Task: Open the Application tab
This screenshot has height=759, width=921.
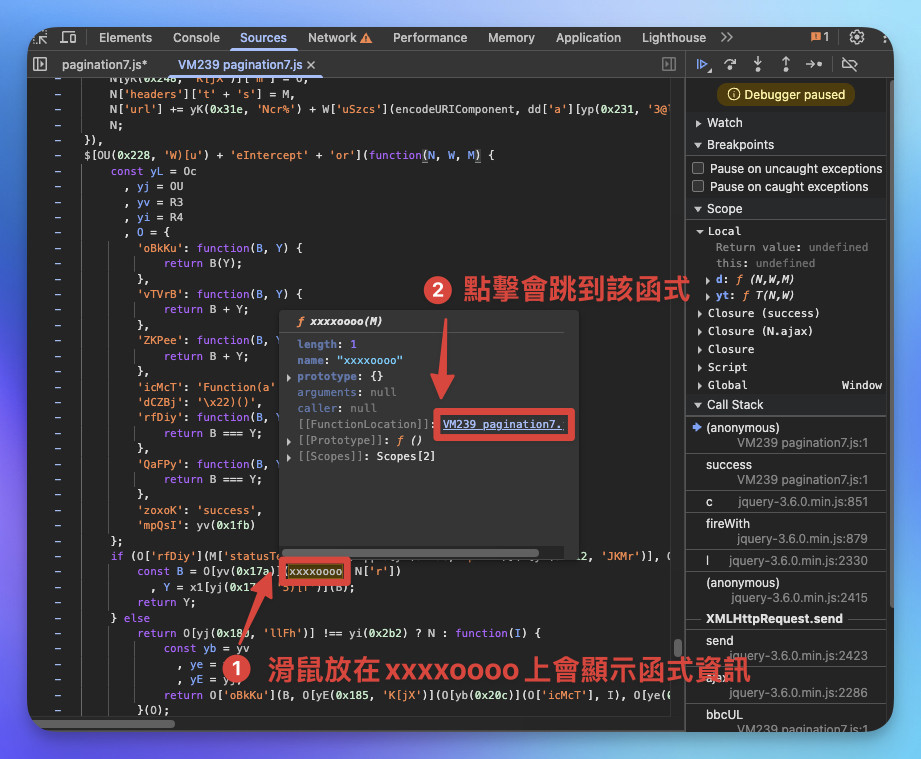Action: pyautogui.click(x=588, y=38)
